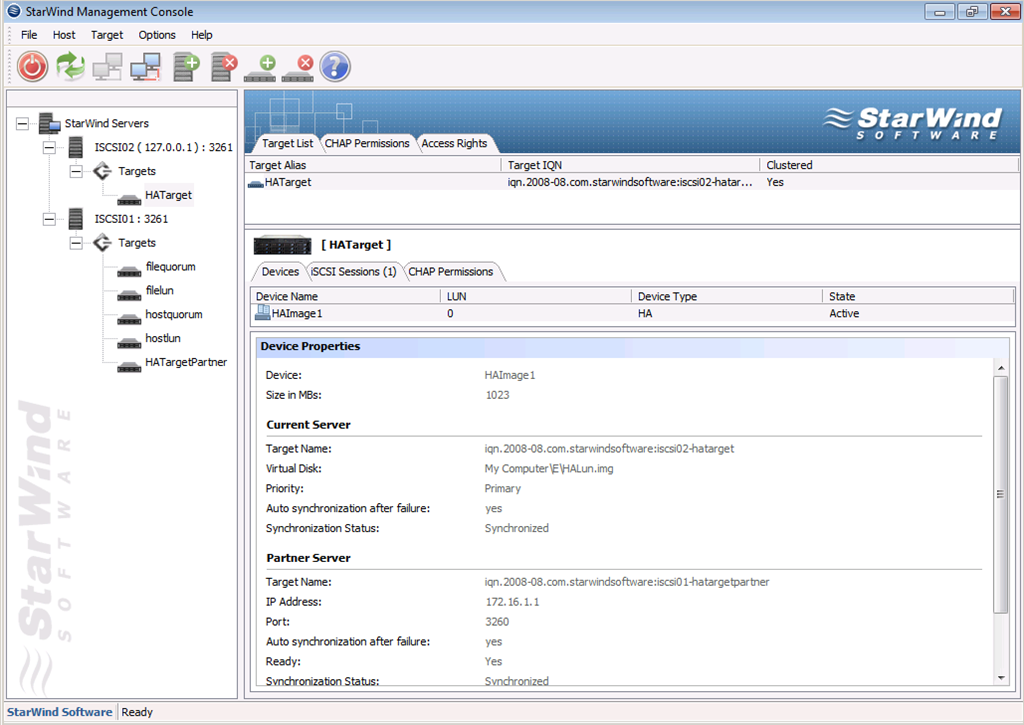1024x725 pixels.
Task: Open the Target menu
Action: click(x=107, y=35)
